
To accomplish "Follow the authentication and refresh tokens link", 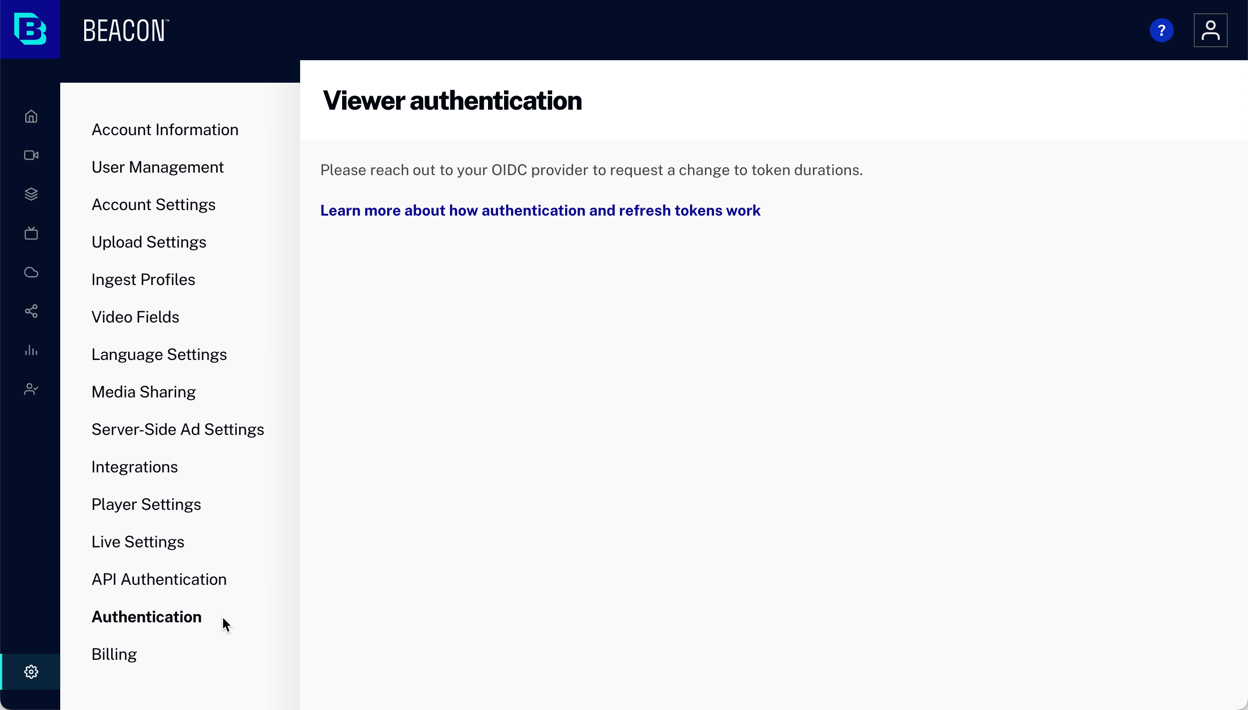I will tap(540, 211).
